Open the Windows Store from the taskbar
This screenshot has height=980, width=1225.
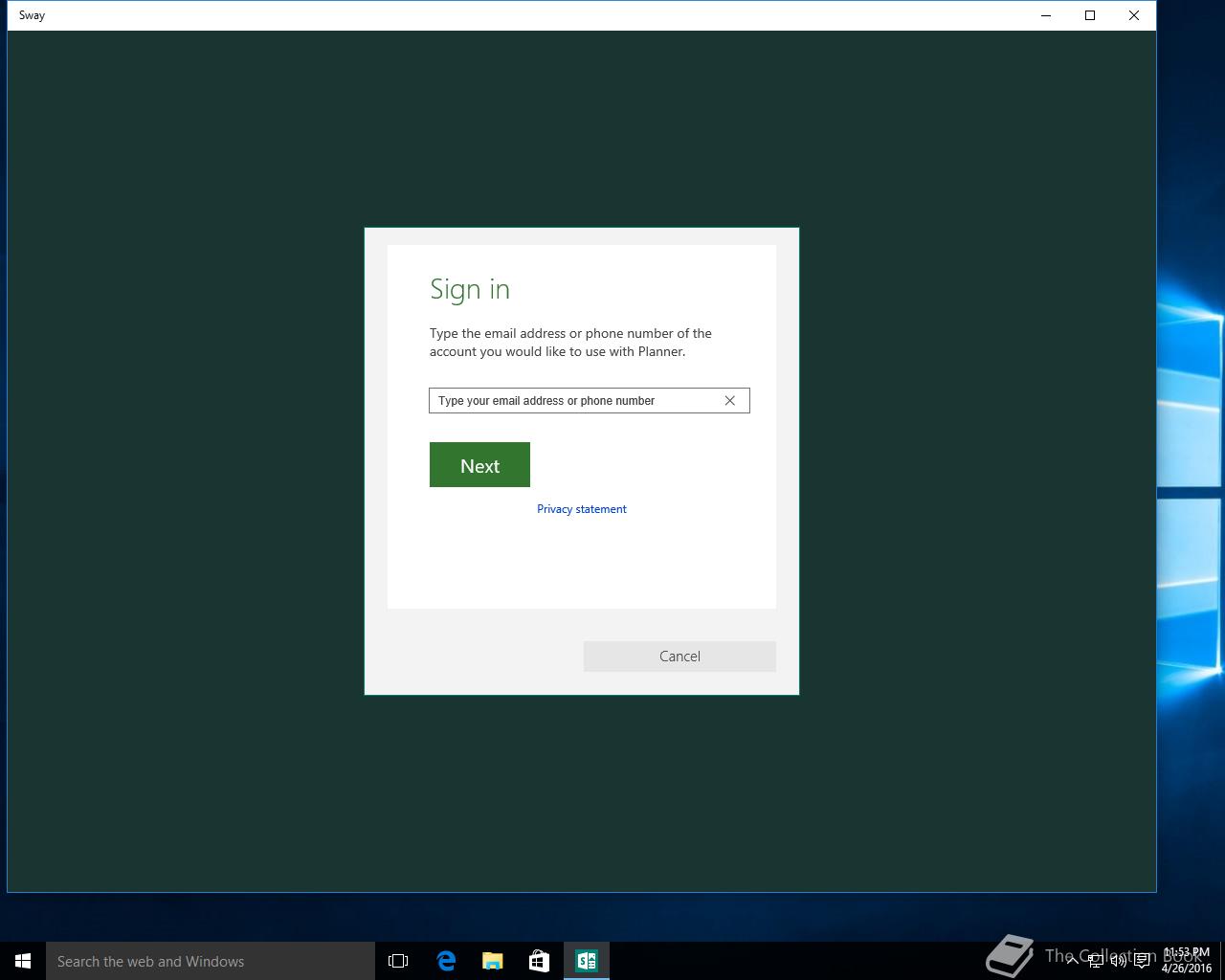click(539, 961)
